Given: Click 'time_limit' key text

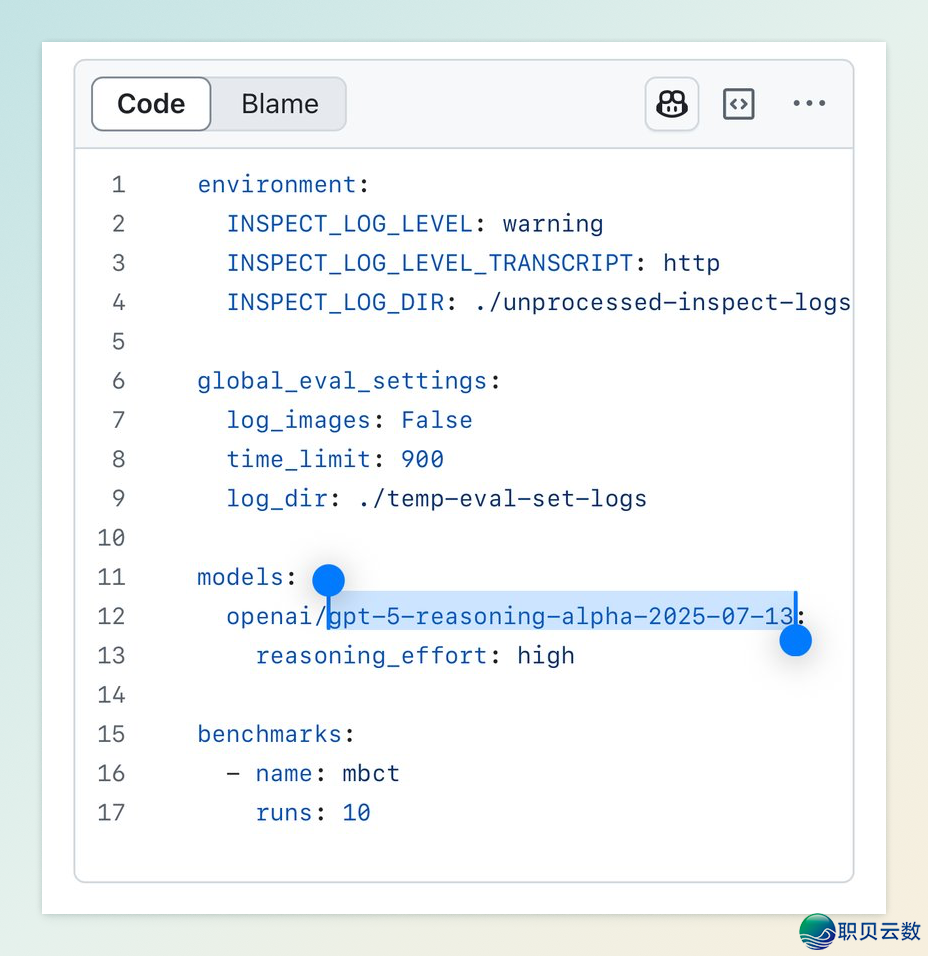Looking at the screenshot, I should tap(299, 459).
